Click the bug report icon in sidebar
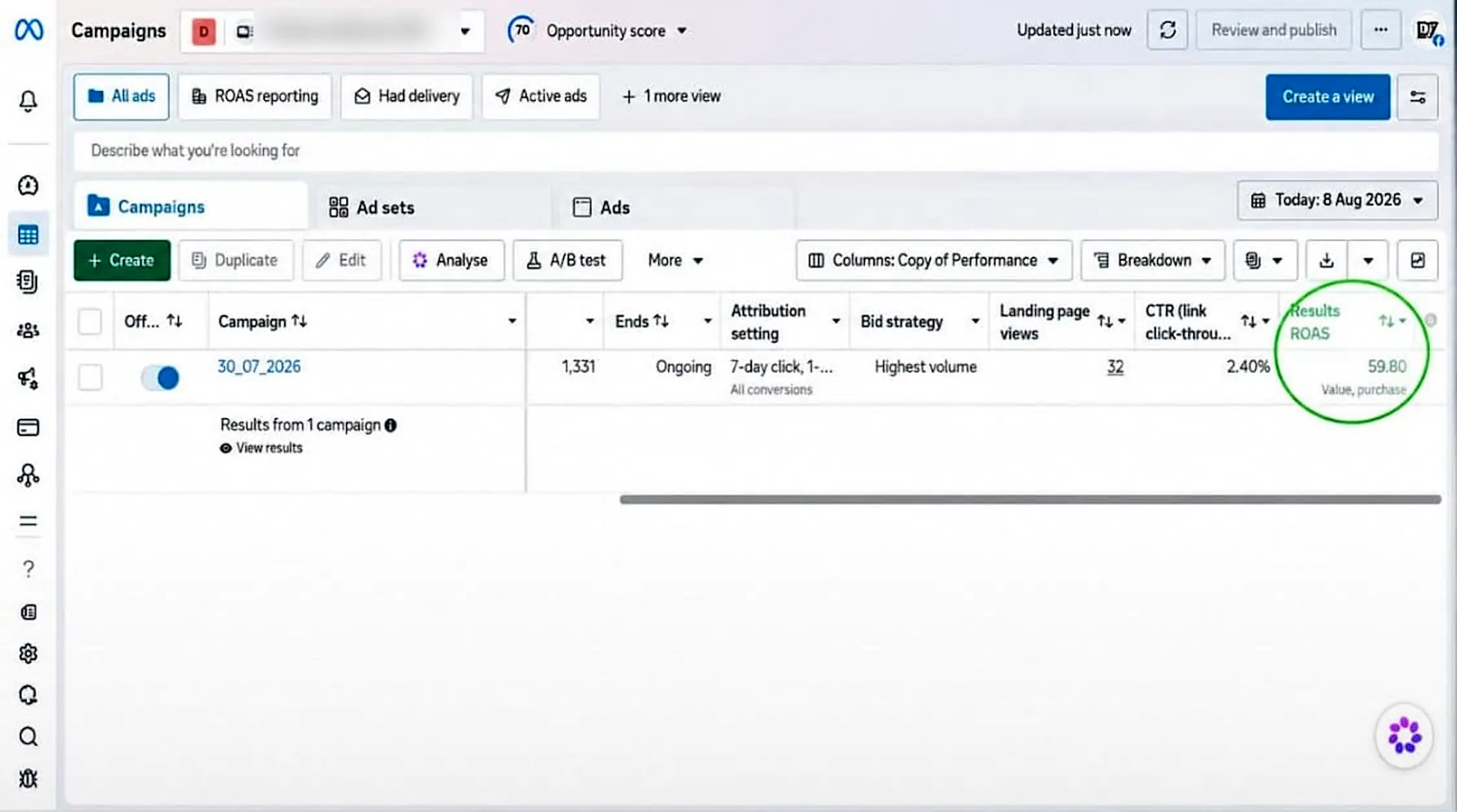 tap(28, 778)
